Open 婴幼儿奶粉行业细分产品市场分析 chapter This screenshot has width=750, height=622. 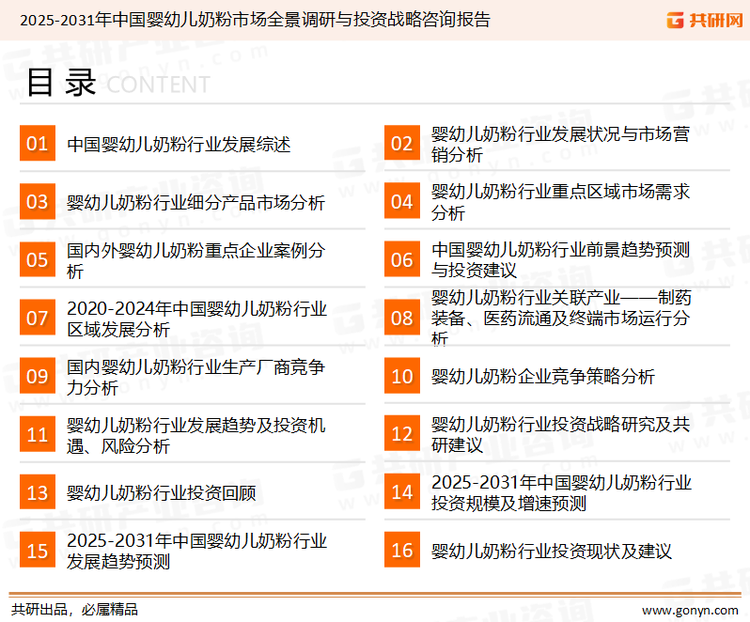[195, 202]
